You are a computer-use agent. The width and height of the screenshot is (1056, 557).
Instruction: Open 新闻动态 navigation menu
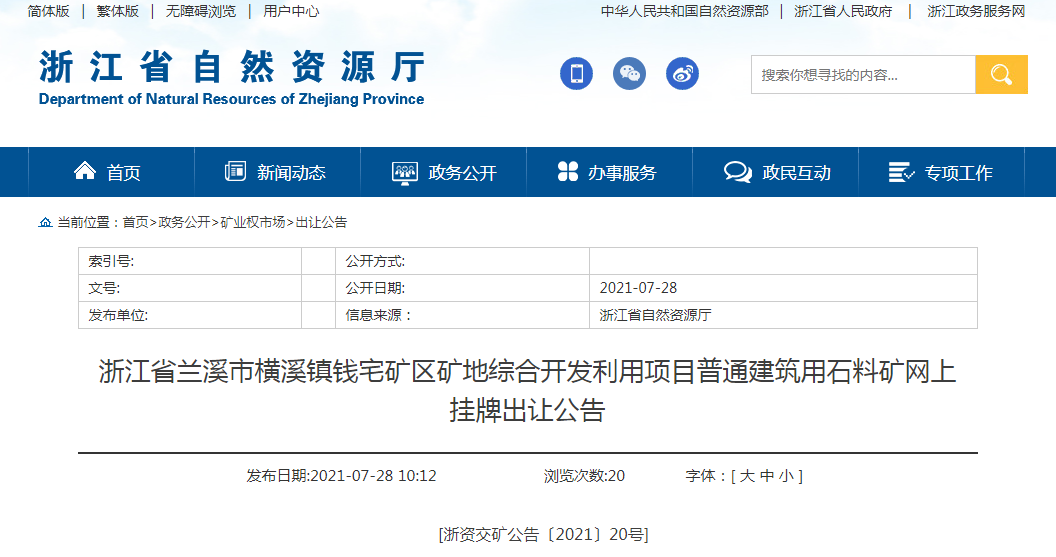click(x=276, y=173)
